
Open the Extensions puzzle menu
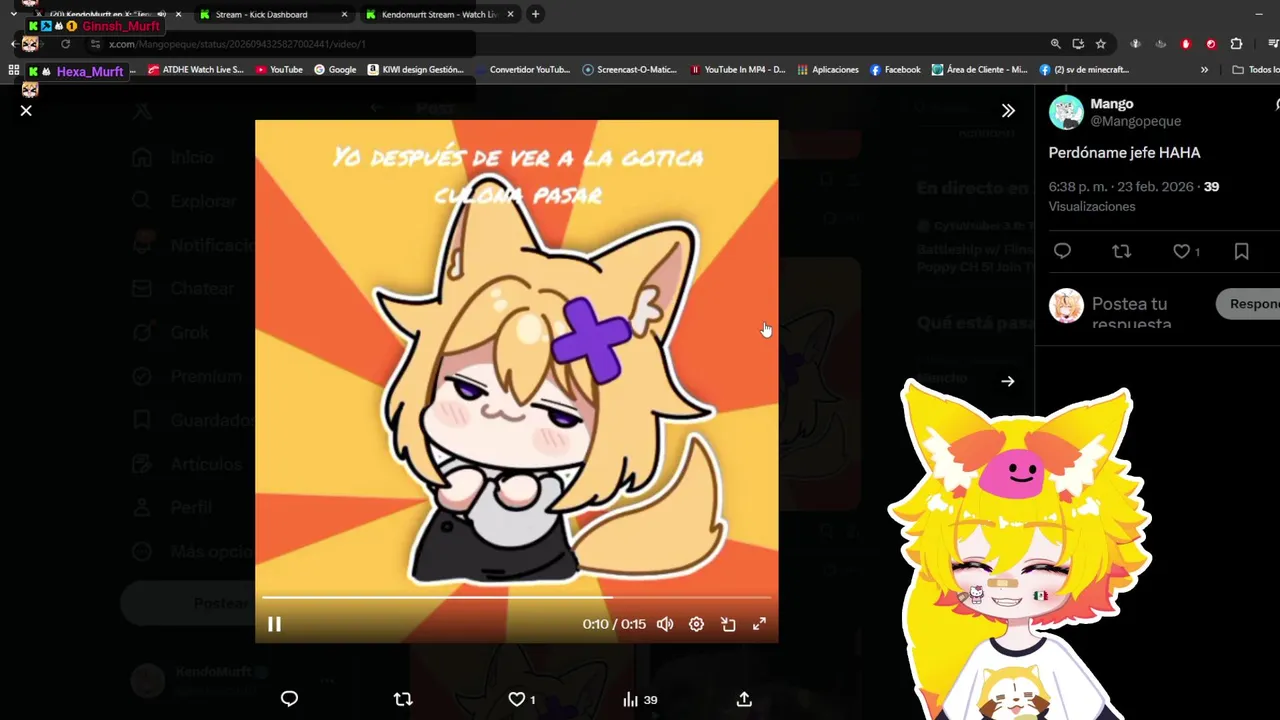click(x=1236, y=44)
